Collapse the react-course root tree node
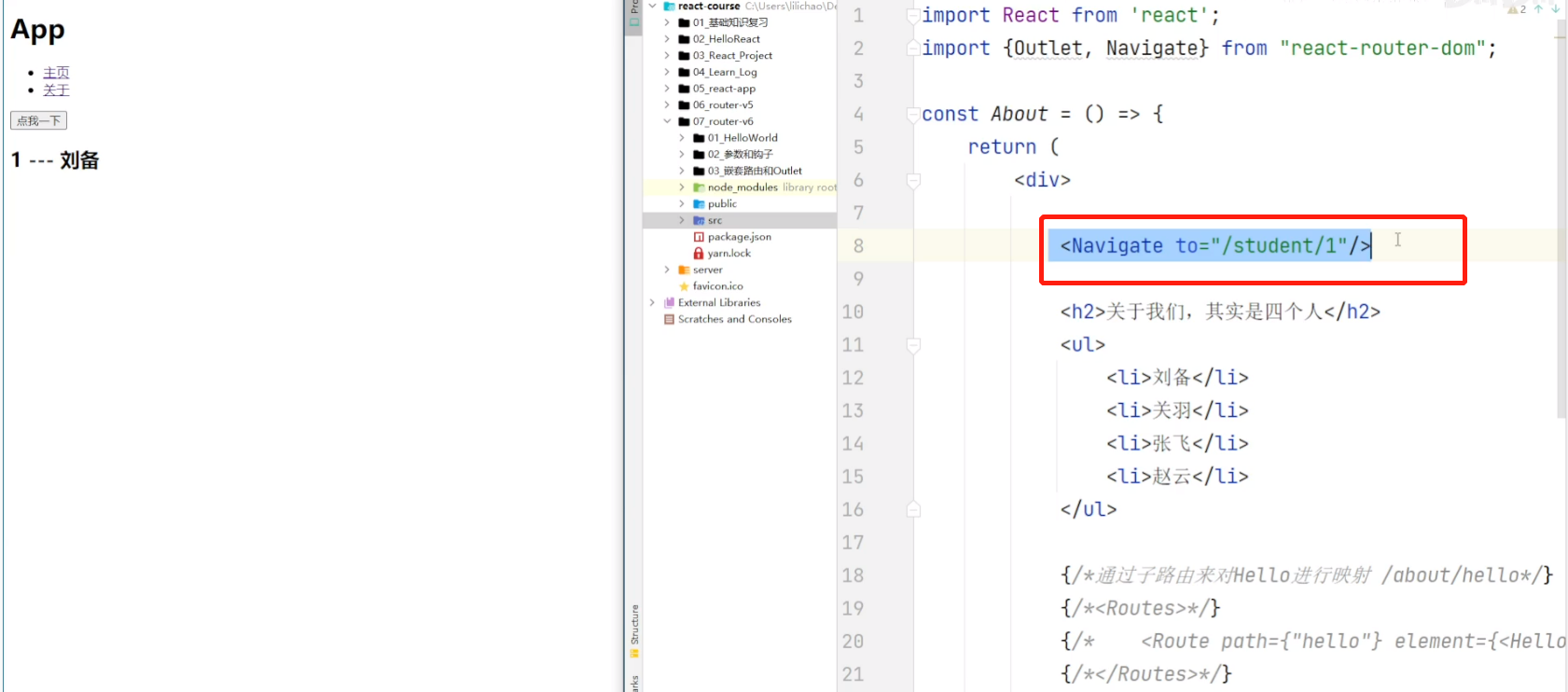Screen dimensions: 1568x692 (652, 6)
